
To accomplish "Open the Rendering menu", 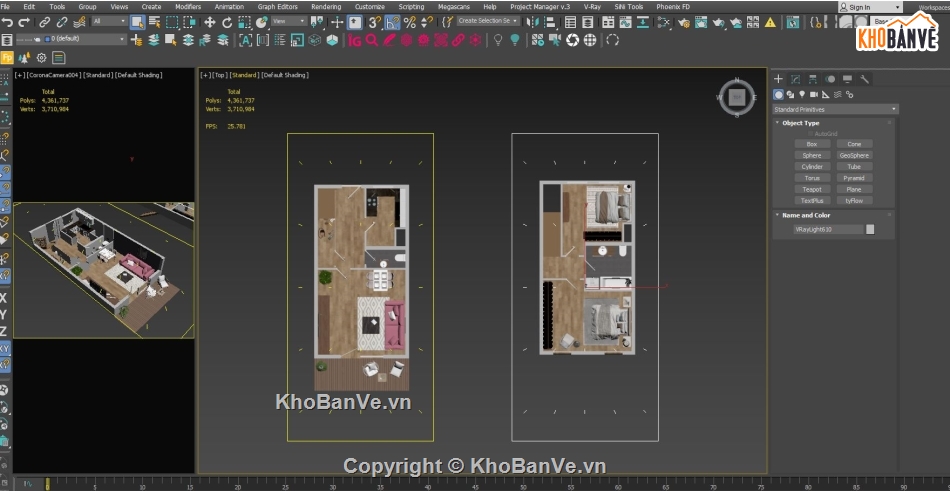I will [326, 7].
